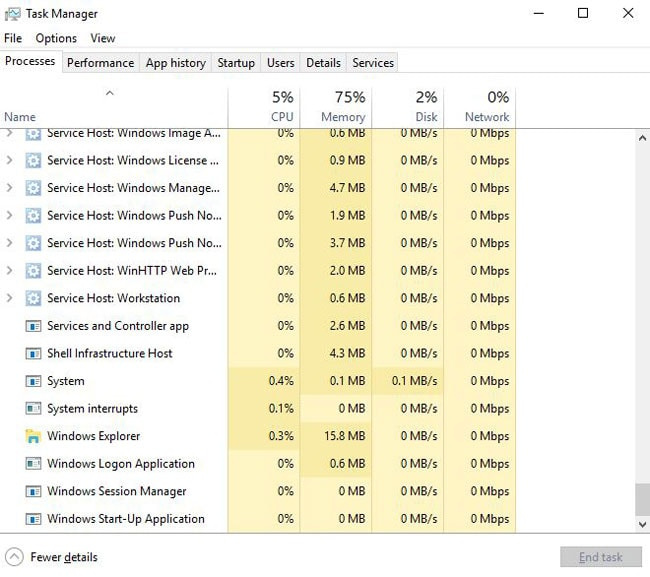The height and width of the screenshot is (577, 650).
Task: Open the View menu
Action: 103,38
